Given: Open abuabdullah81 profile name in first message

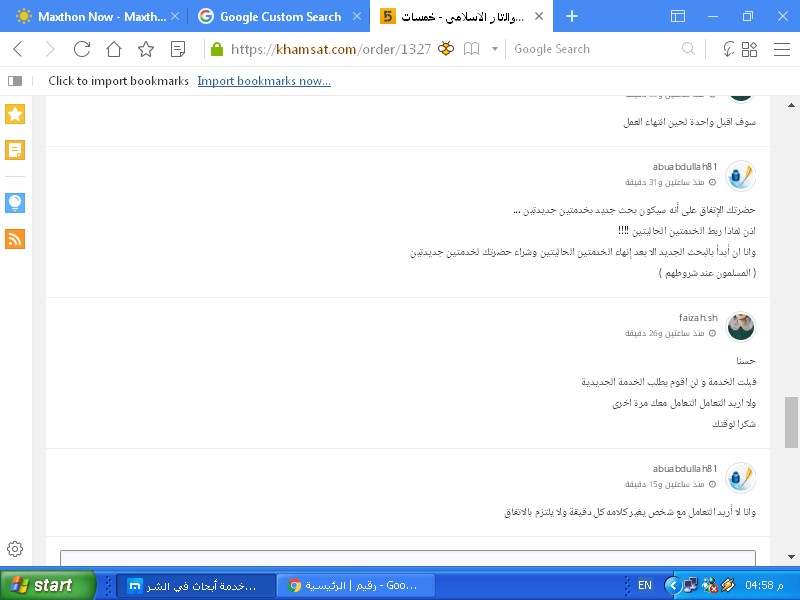Looking at the screenshot, I should [685, 166].
